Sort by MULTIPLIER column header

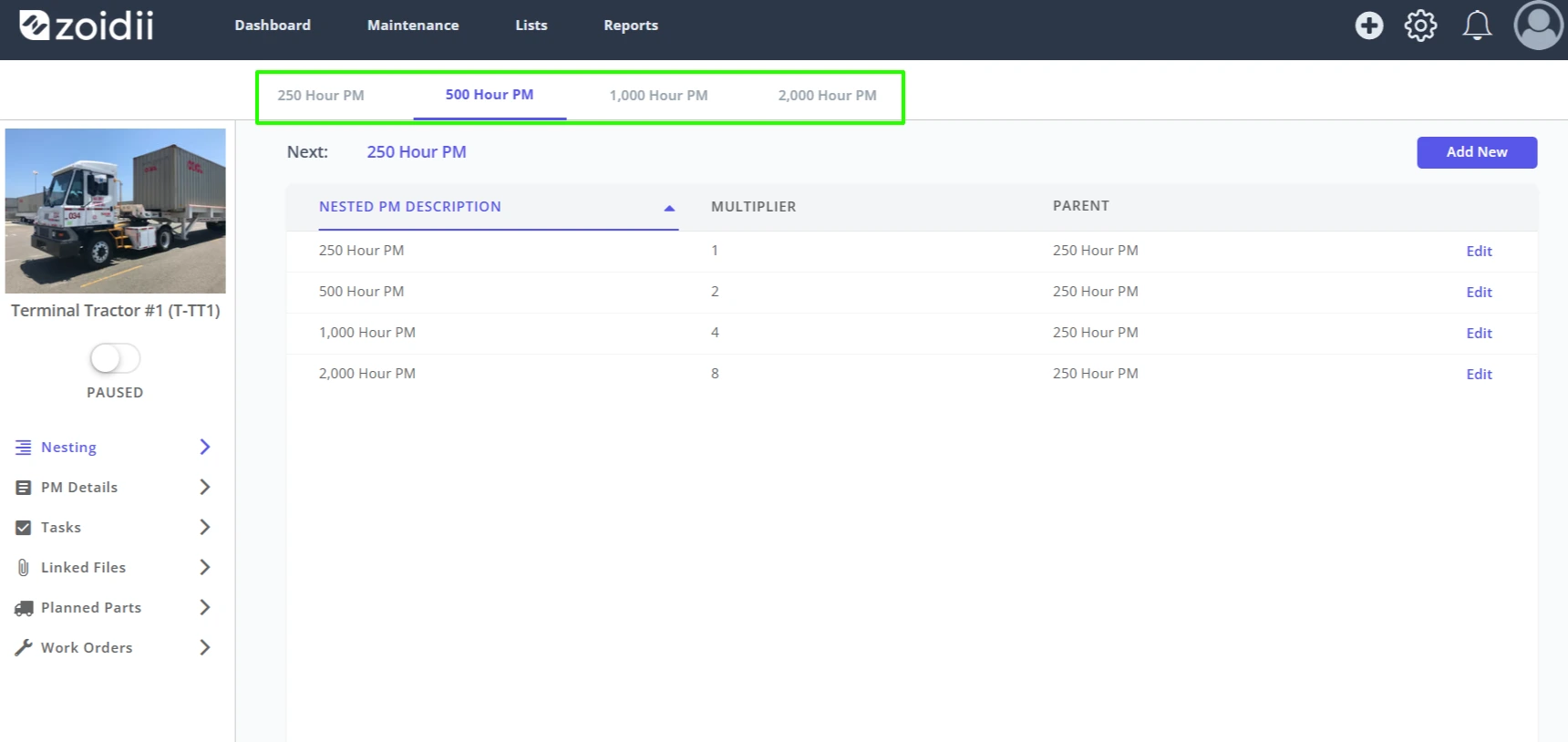point(753,207)
